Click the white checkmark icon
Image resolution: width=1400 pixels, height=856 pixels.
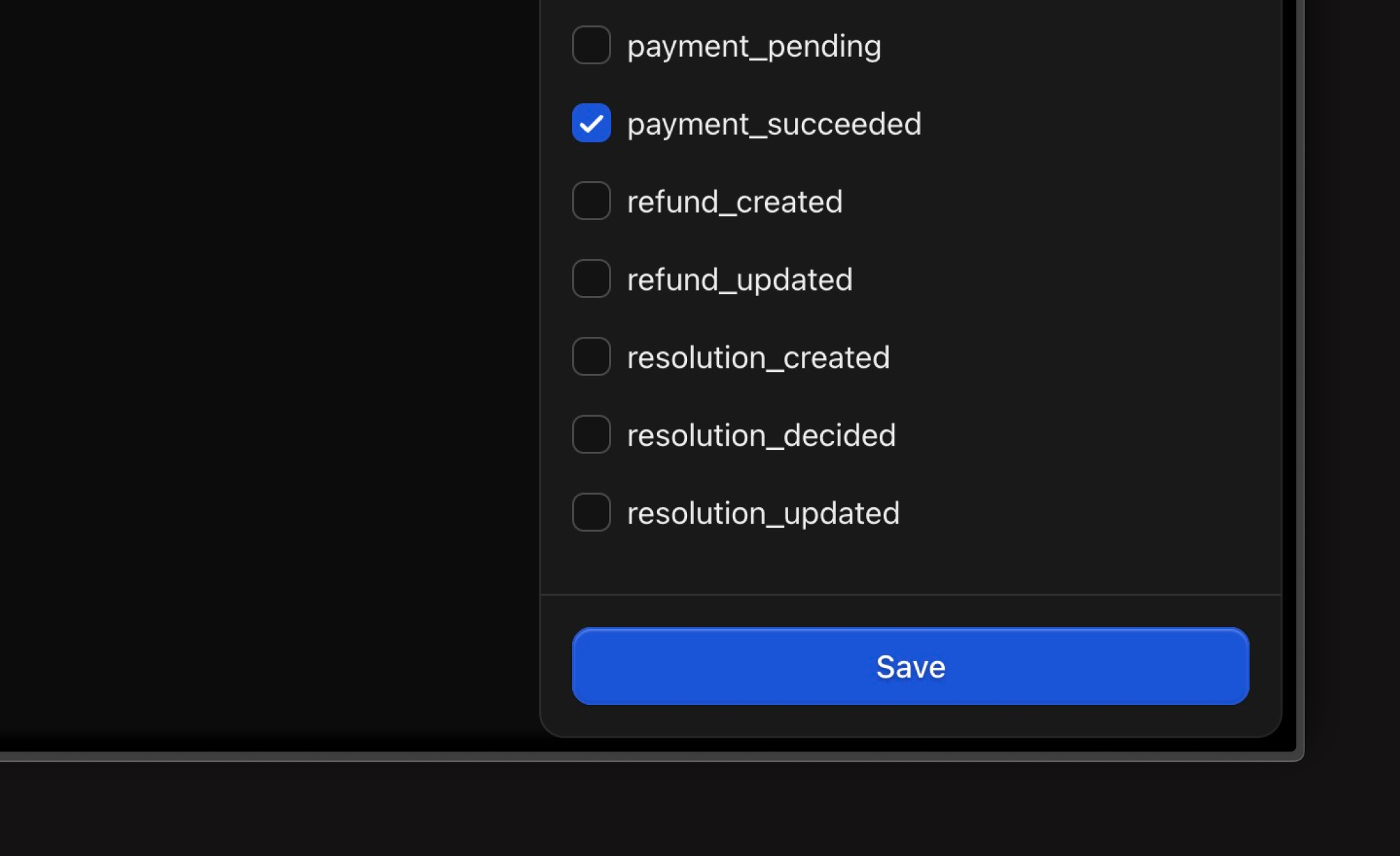(591, 124)
